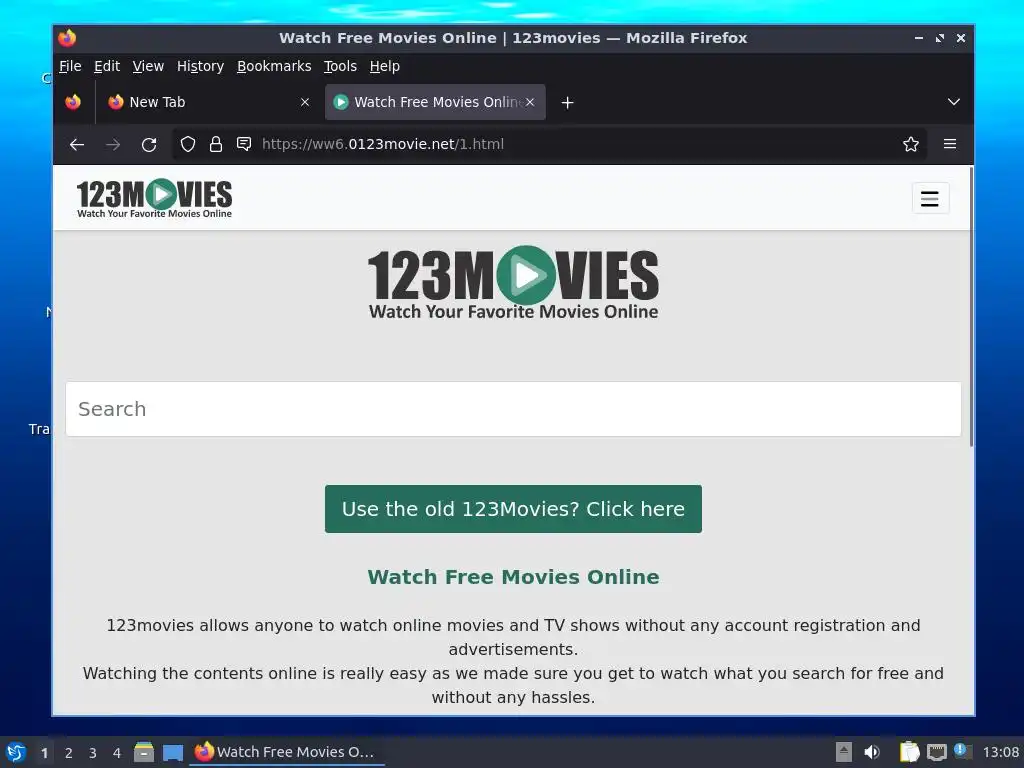View site security padlock info
Viewport: 1024px width, 768px height.
coord(216,144)
